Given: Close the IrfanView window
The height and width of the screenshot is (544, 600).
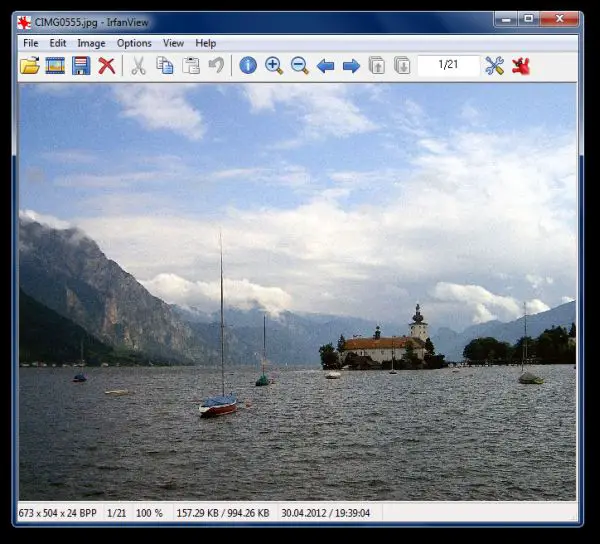Looking at the screenshot, I should (x=559, y=19).
